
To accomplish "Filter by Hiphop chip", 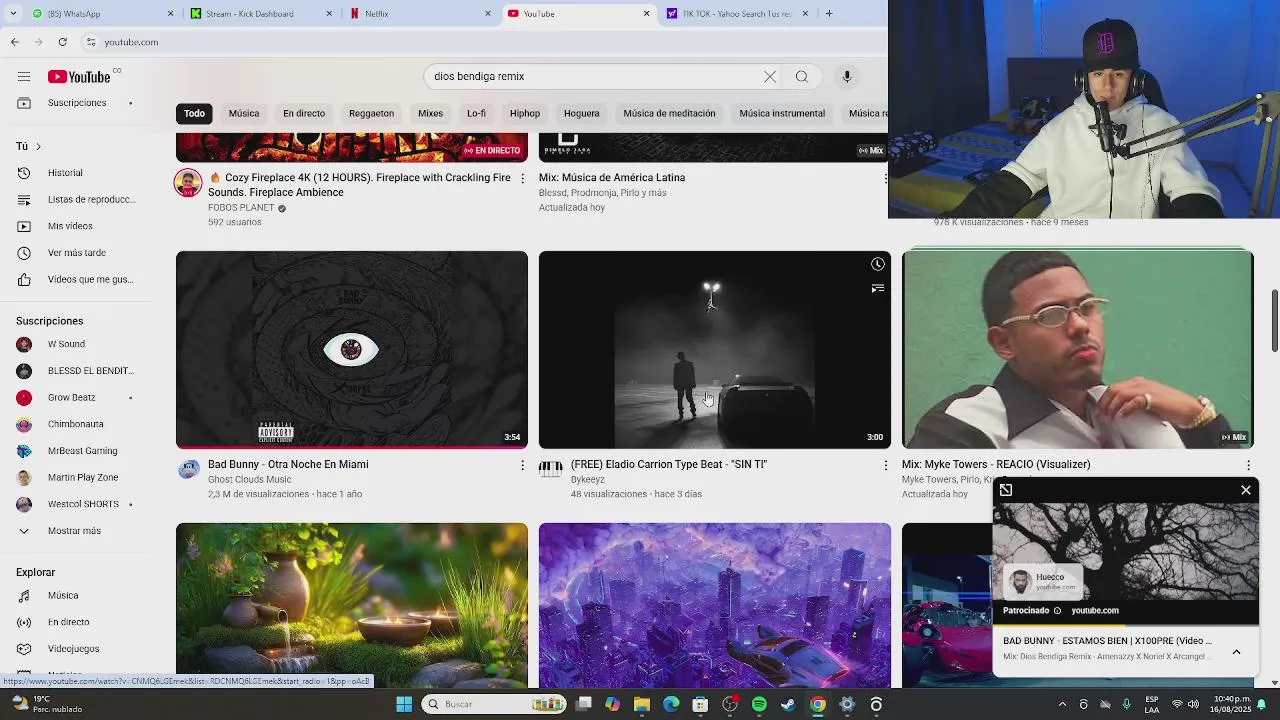I will point(525,113).
